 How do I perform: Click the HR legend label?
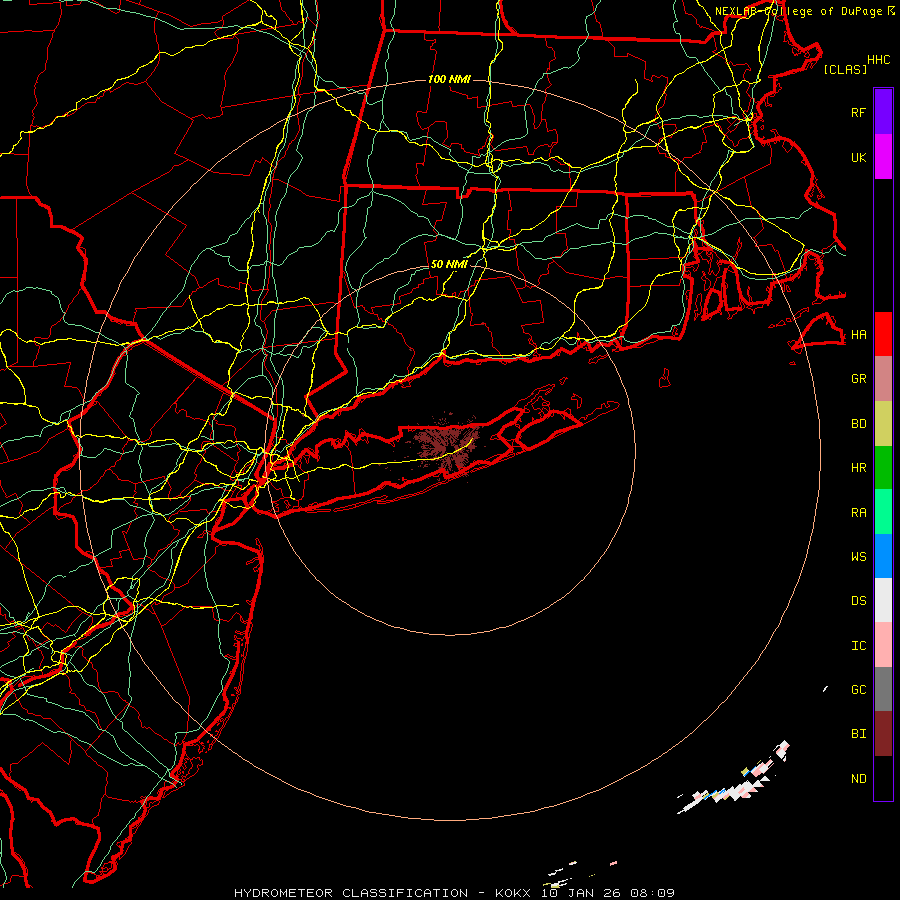pos(858,468)
